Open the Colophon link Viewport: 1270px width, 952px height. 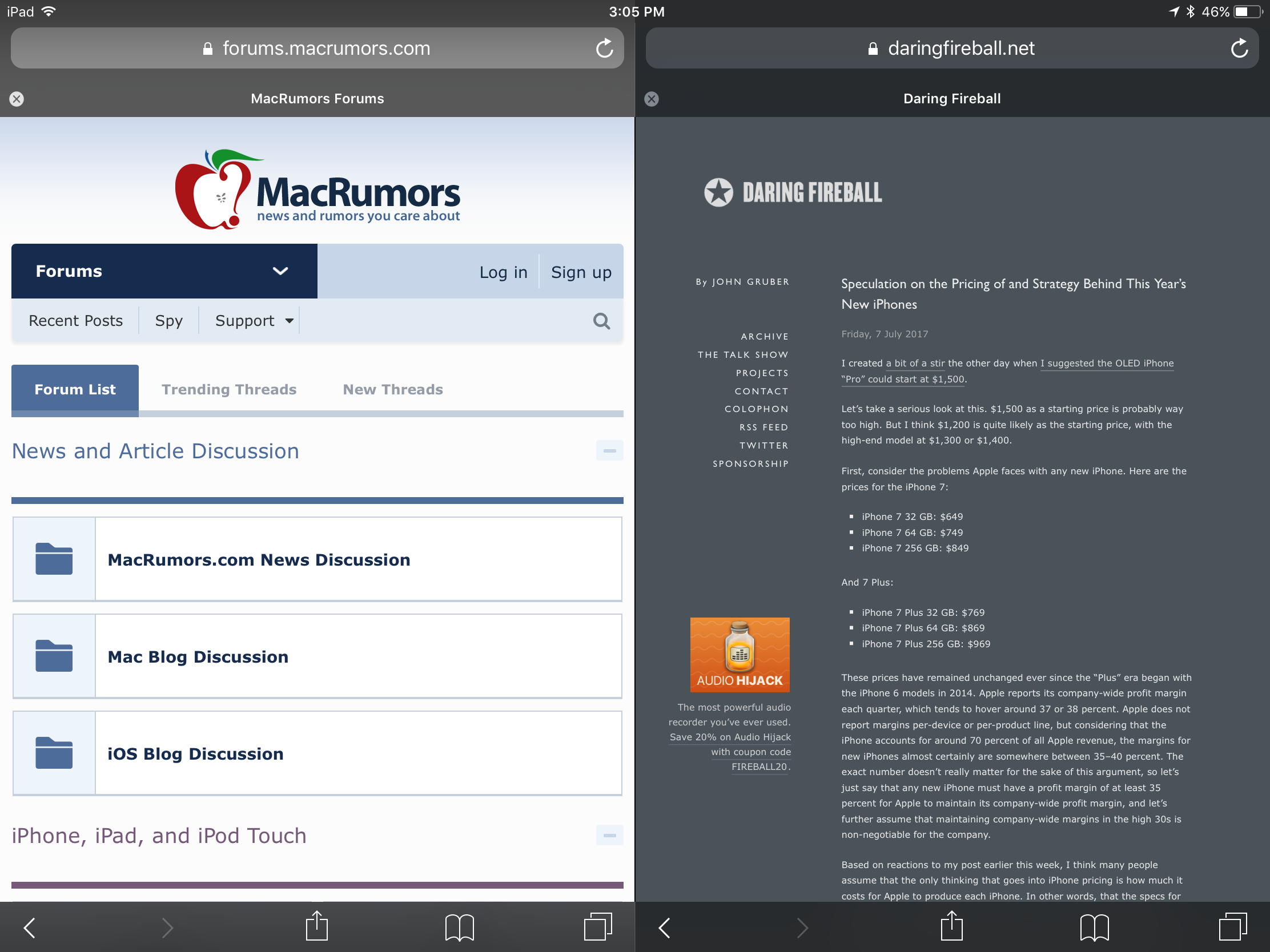click(757, 409)
